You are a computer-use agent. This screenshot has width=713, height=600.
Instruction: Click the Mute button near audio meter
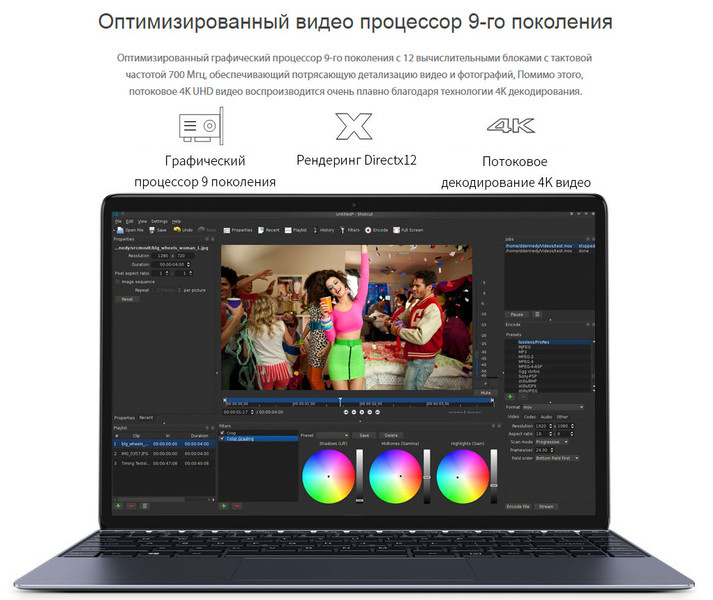coord(485,392)
